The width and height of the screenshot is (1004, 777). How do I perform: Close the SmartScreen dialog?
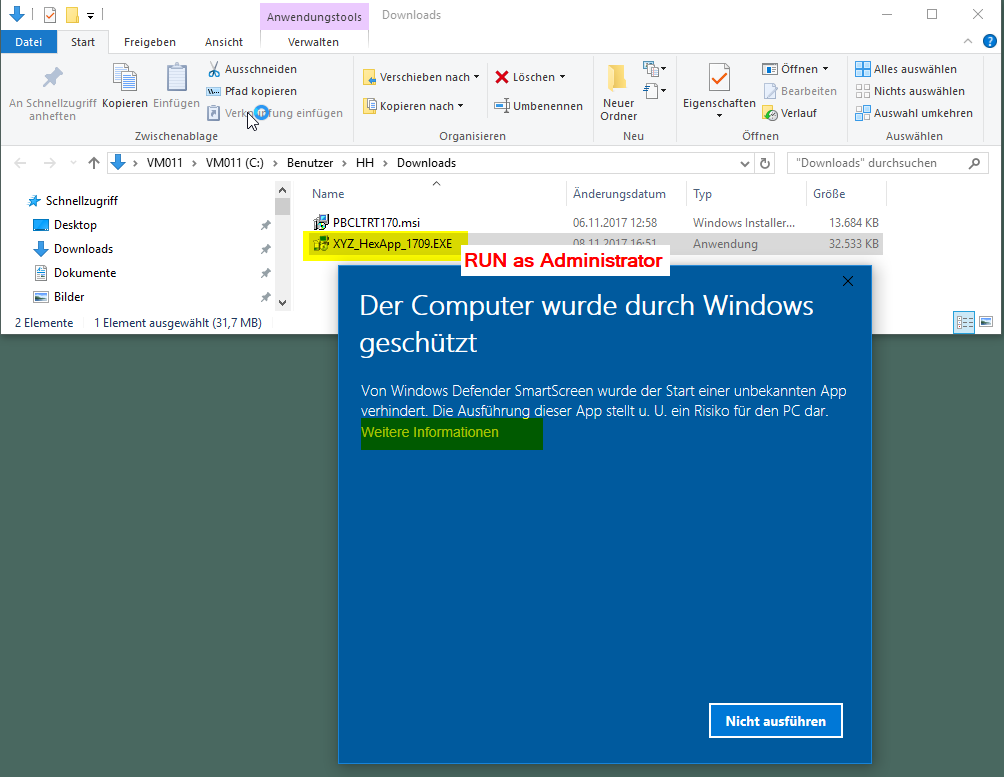pyautogui.click(x=848, y=281)
